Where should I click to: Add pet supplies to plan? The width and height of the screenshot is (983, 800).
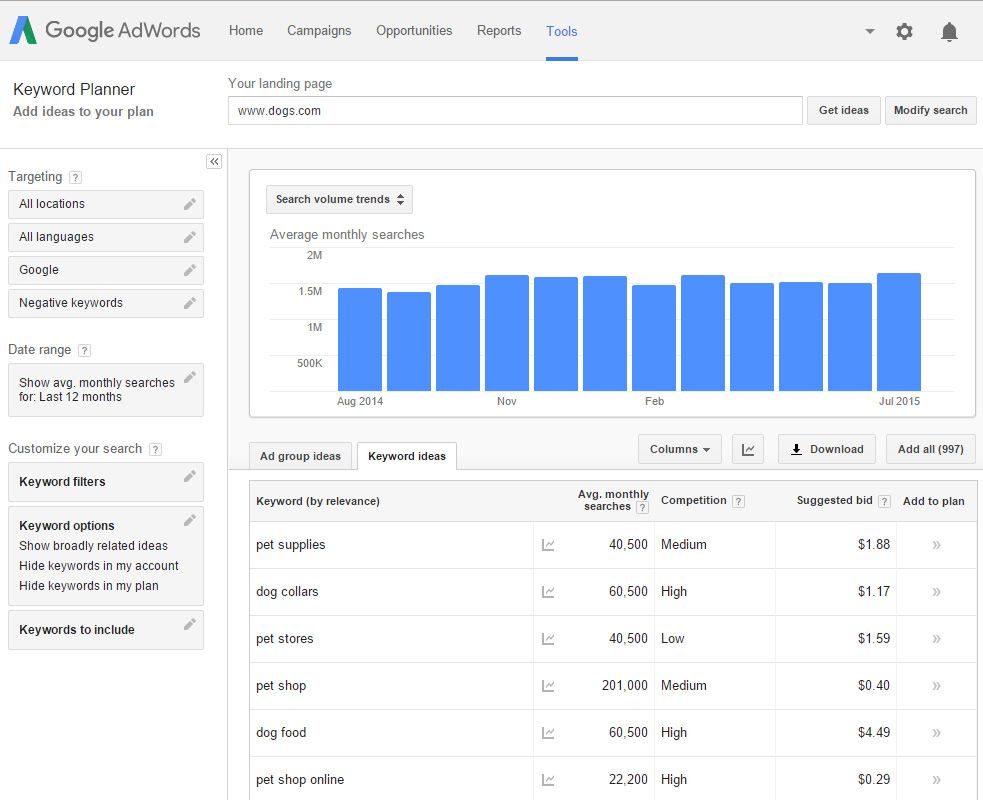tap(936, 545)
